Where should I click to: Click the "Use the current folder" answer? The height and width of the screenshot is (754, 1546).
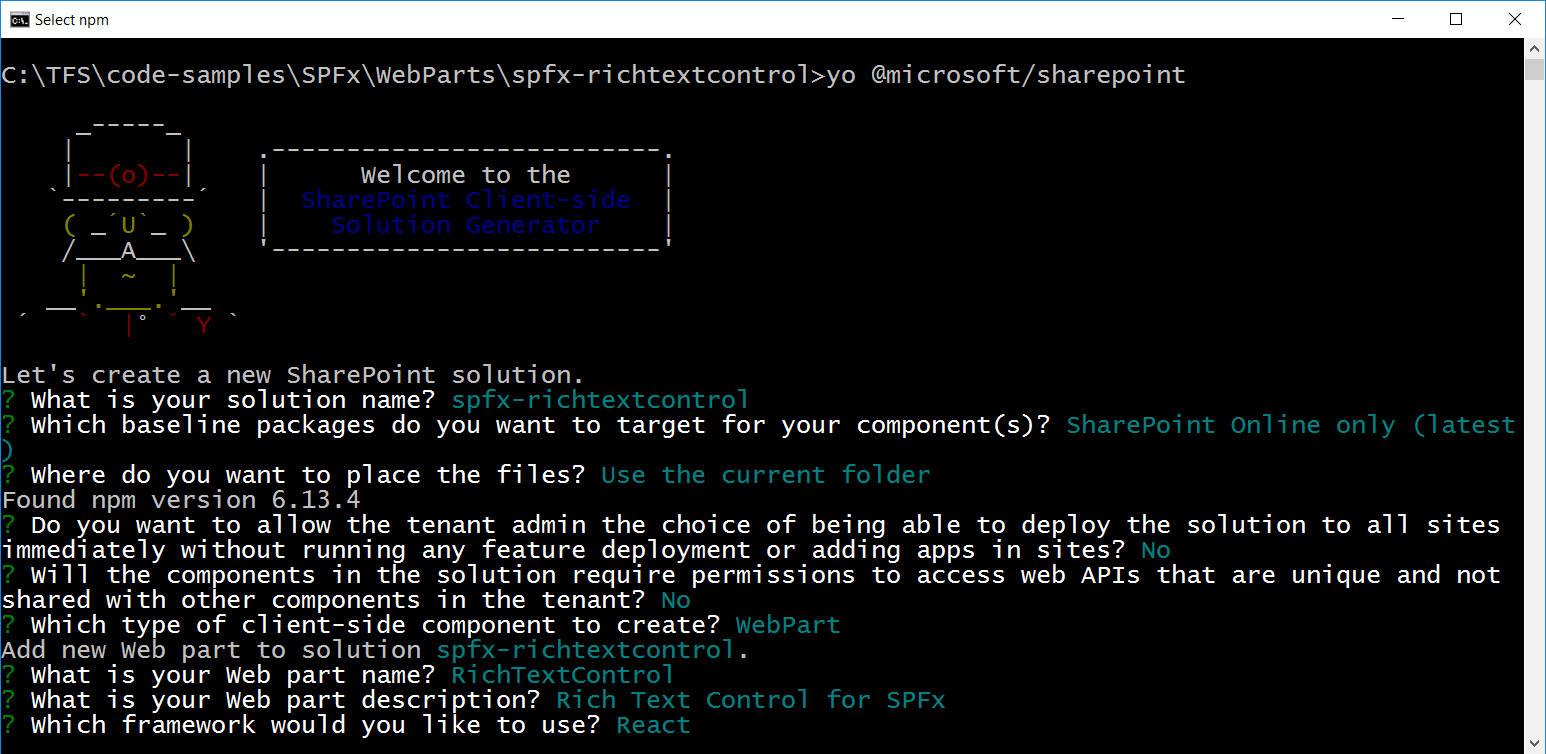765,475
